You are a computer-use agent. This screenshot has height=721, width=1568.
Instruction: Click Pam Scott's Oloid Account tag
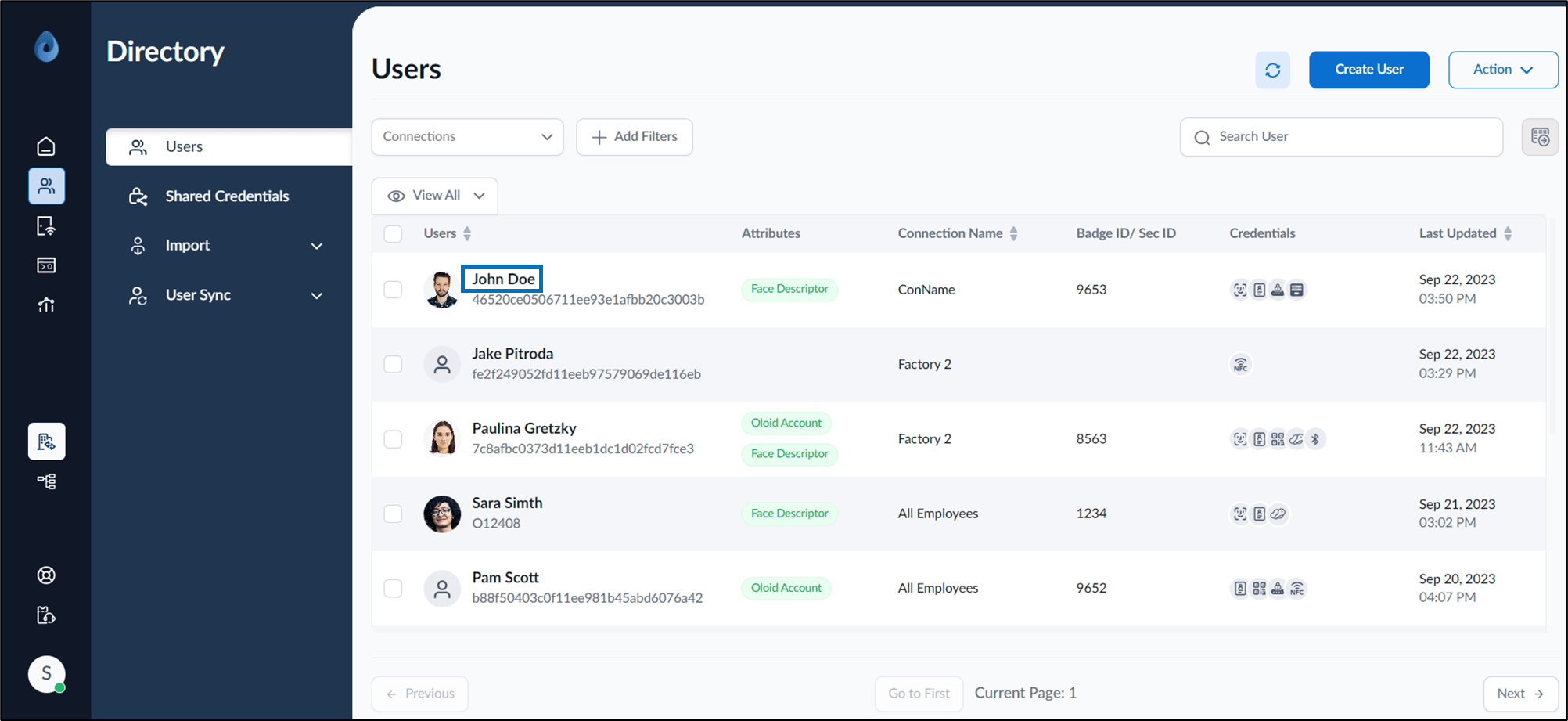click(x=786, y=588)
